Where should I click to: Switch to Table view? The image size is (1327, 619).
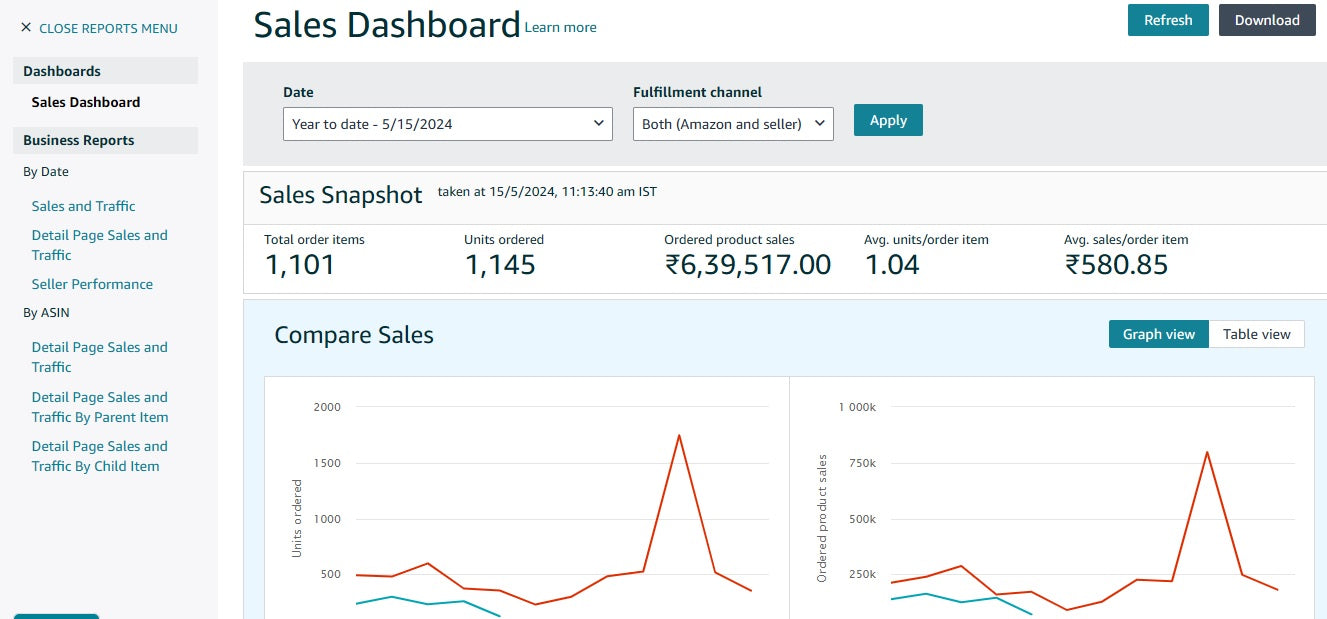coord(1256,334)
